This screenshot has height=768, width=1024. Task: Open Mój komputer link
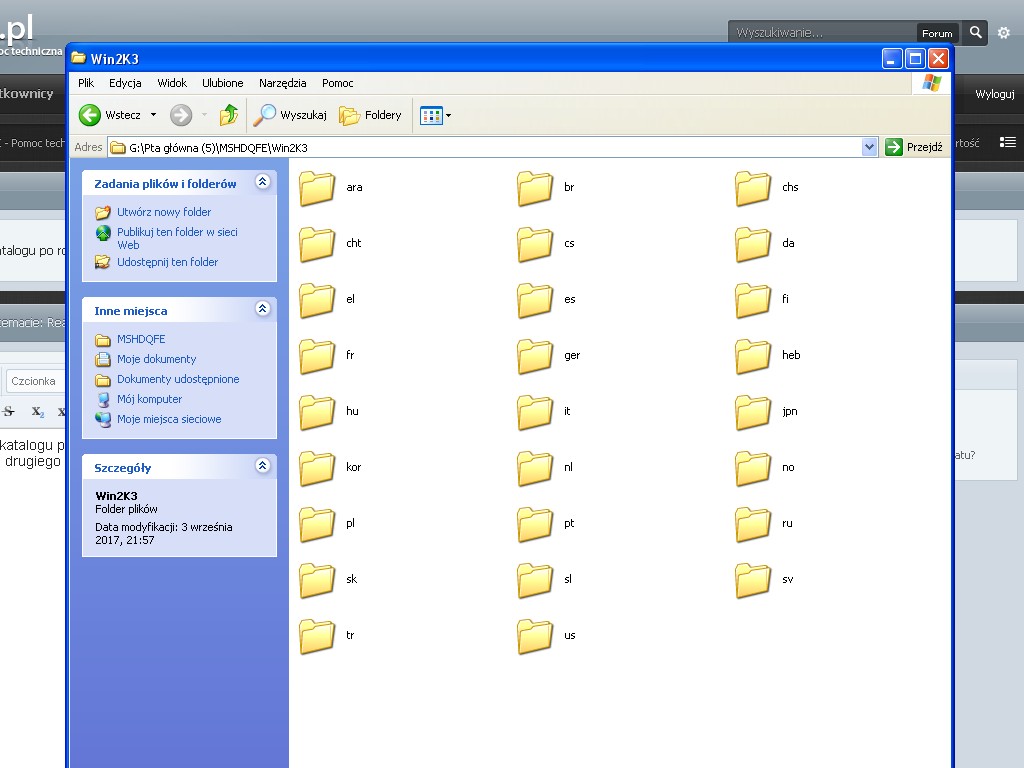click(x=150, y=399)
